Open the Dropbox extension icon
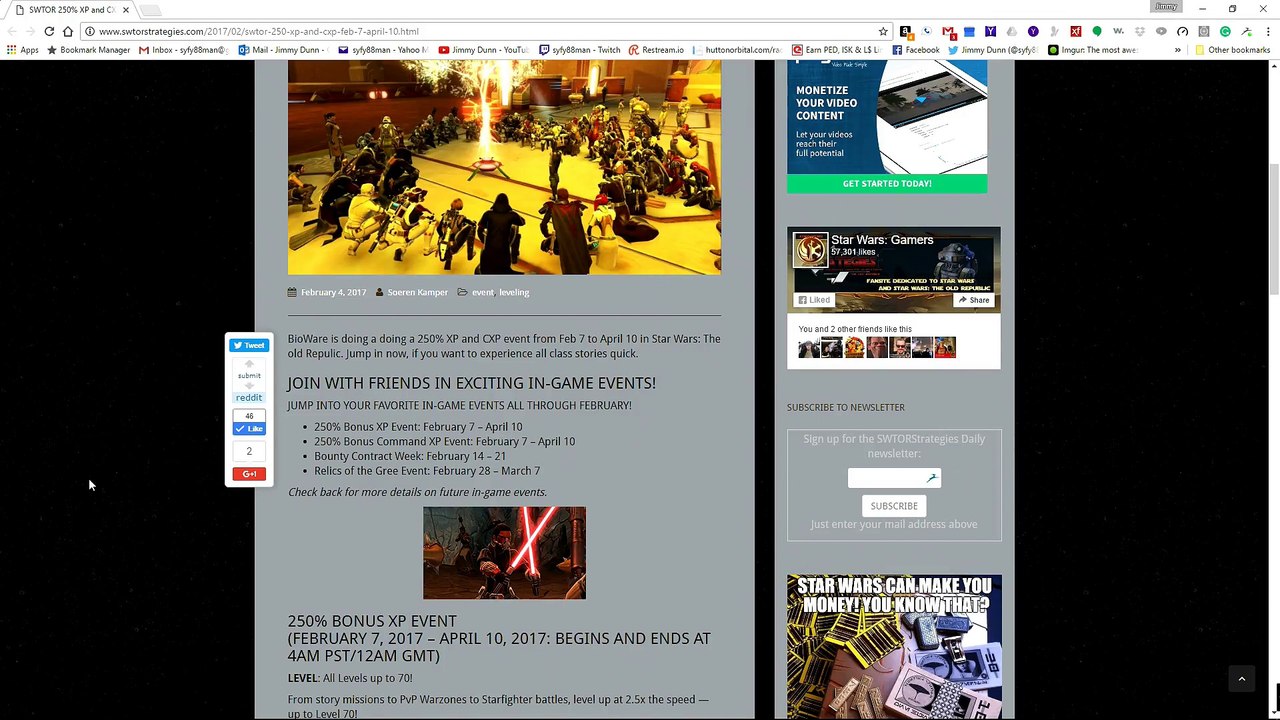The image size is (1280, 720). click(1140, 31)
